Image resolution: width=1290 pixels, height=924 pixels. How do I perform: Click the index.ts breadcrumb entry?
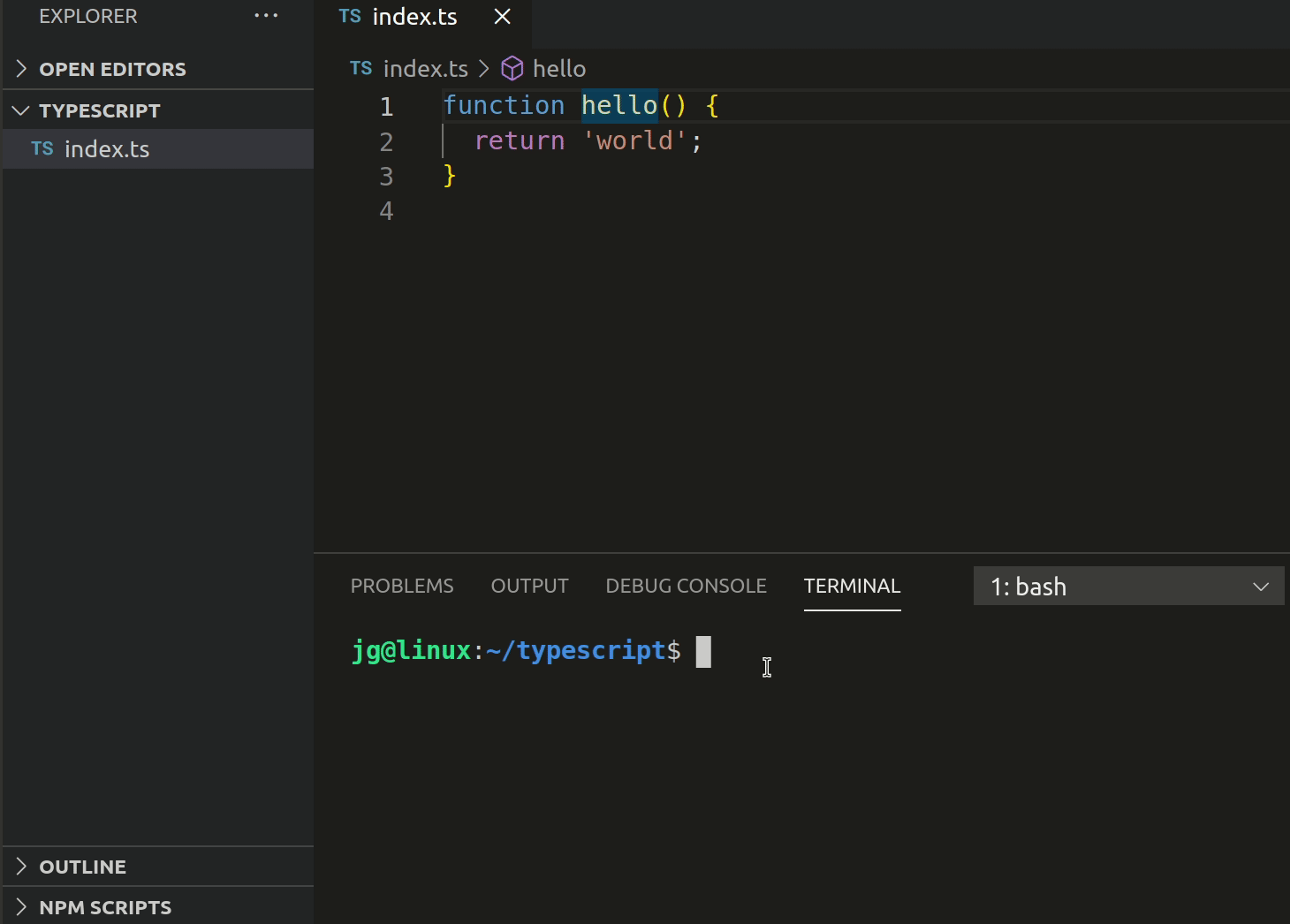coord(427,68)
